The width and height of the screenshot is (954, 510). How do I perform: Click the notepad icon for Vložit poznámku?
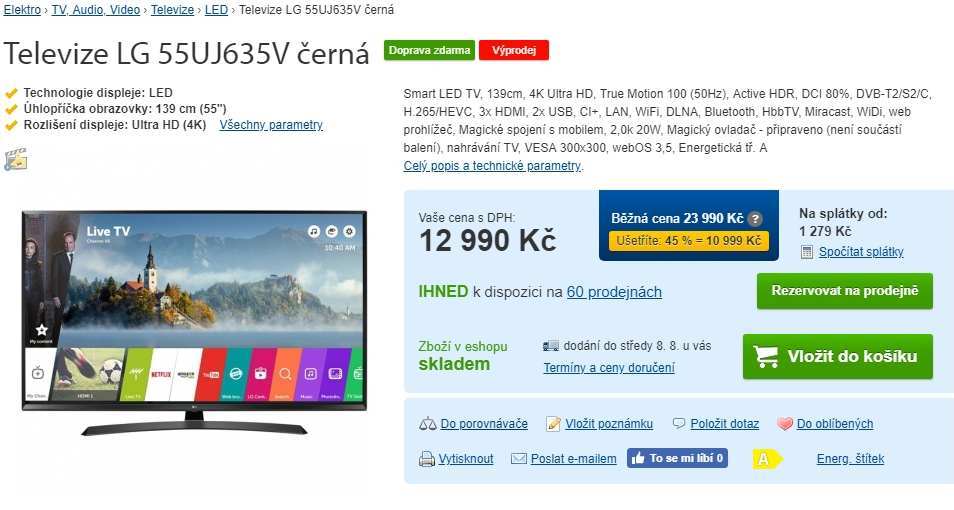pos(553,424)
